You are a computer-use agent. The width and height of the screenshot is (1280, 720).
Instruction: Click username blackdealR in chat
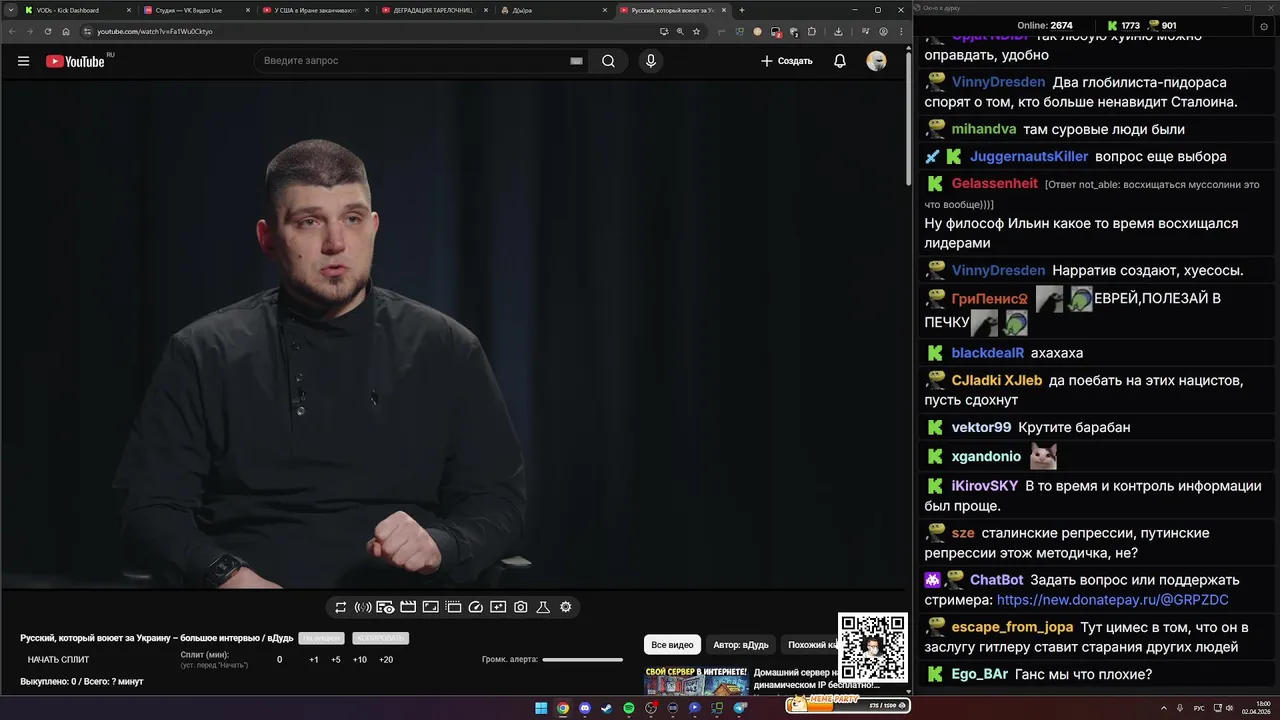988,353
